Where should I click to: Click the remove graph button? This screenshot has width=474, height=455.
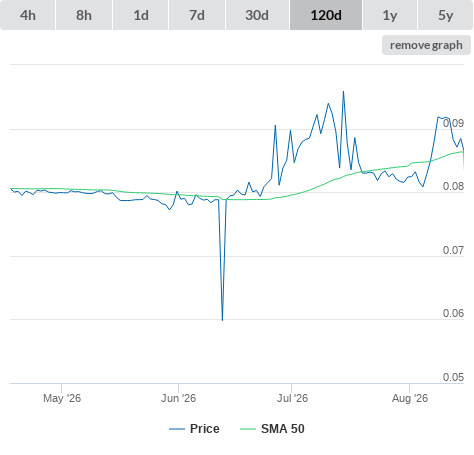(x=426, y=45)
